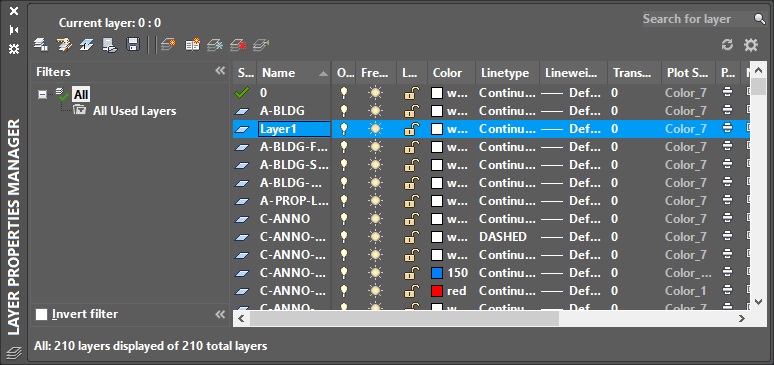Click the vertical scrollbar down arrow
Screen dimensions: 774x365
click(x=760, y=301)
